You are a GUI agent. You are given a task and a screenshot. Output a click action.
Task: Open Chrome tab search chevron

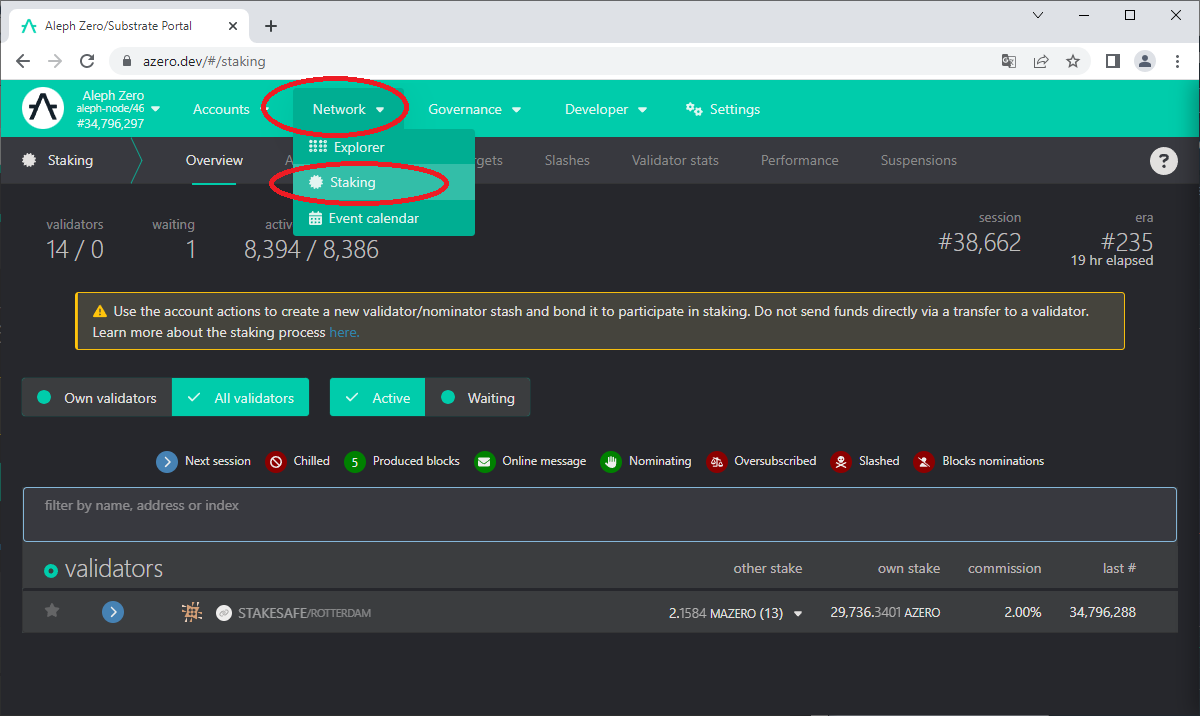point(1038,15)
